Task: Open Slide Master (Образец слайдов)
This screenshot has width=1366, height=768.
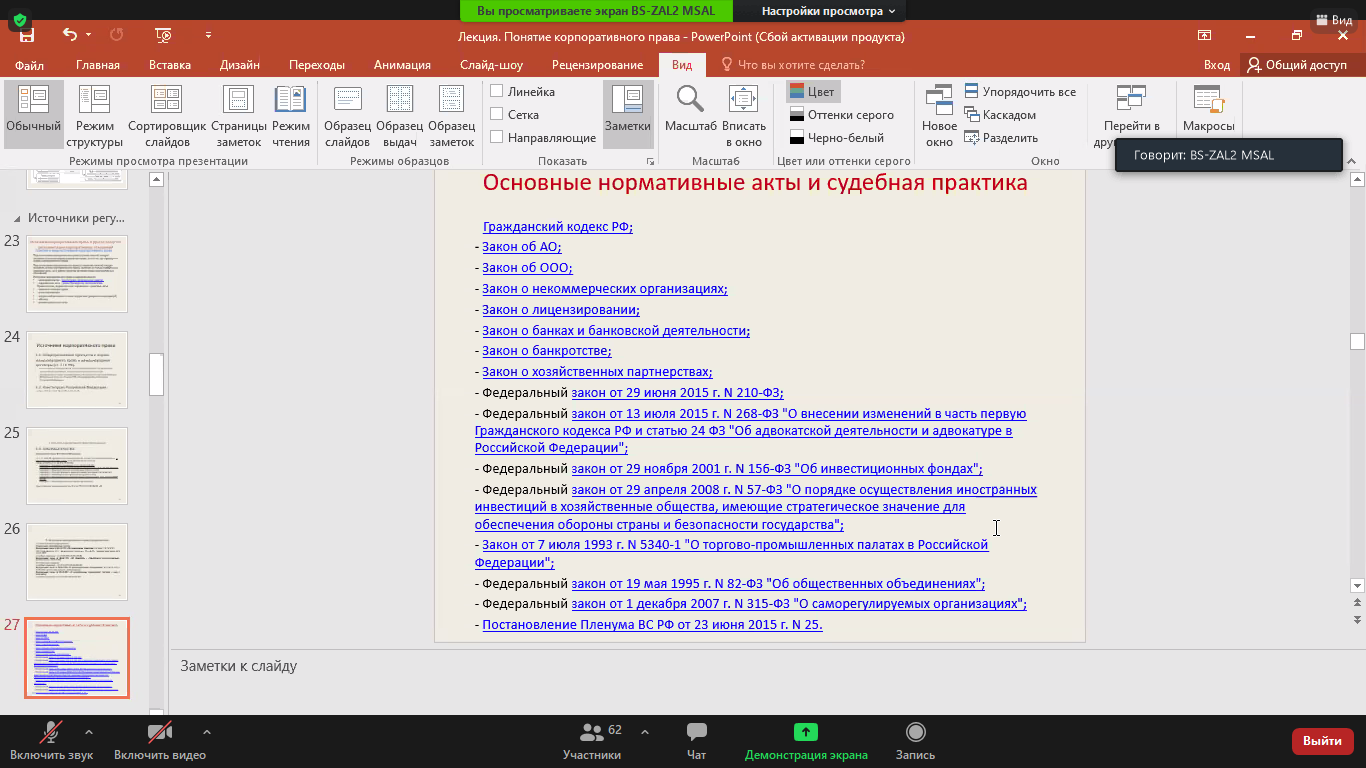Action: point(347,114)
